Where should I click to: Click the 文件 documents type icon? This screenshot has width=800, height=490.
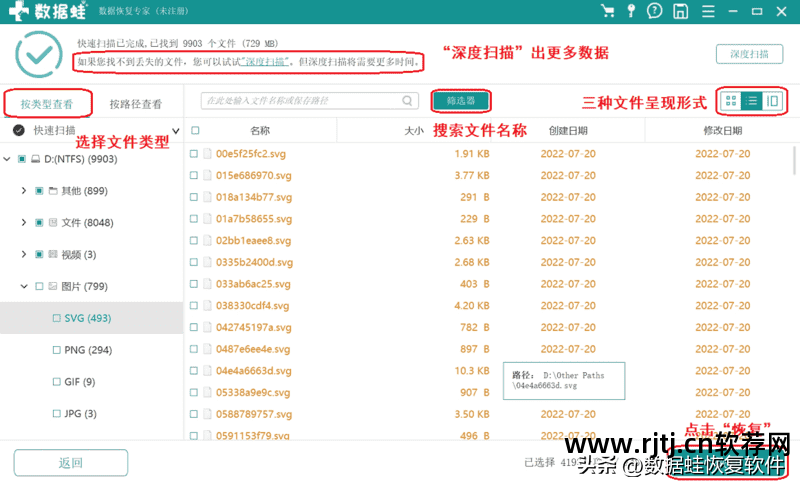(x=53, y=223)
